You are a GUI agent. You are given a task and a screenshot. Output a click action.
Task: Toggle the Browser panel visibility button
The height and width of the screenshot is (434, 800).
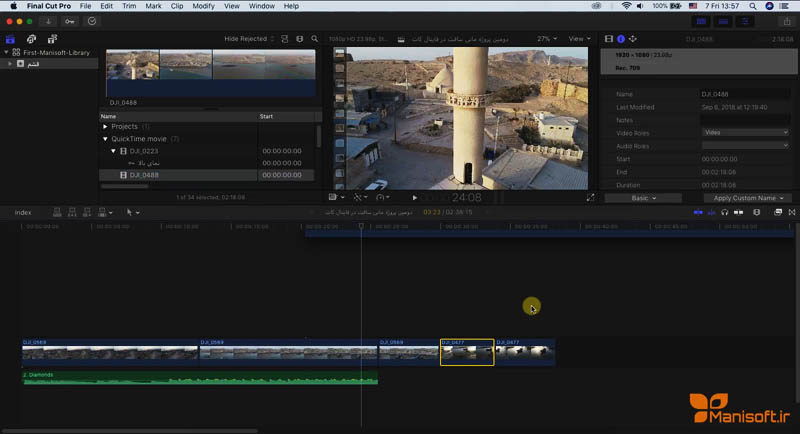pos(702,21)
